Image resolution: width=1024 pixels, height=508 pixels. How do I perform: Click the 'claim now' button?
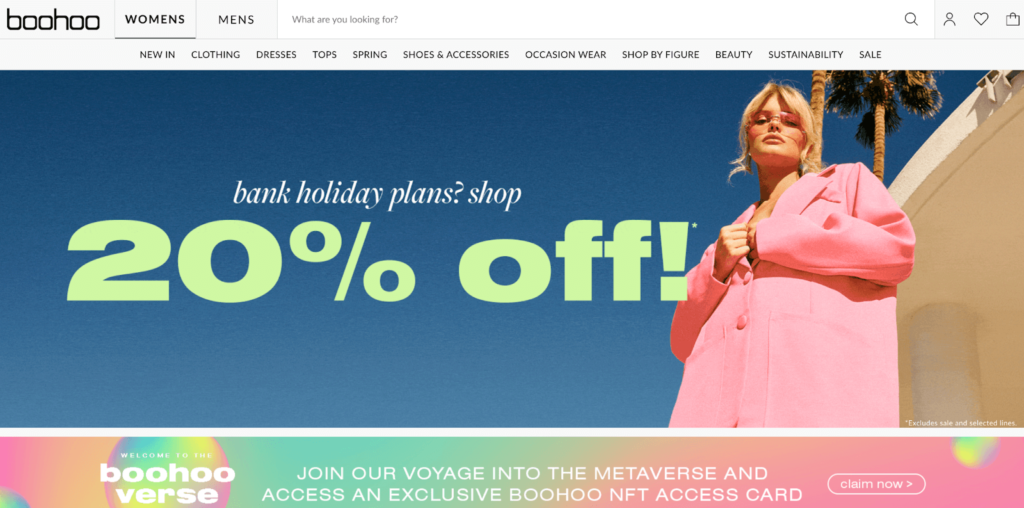click(876, 484)
